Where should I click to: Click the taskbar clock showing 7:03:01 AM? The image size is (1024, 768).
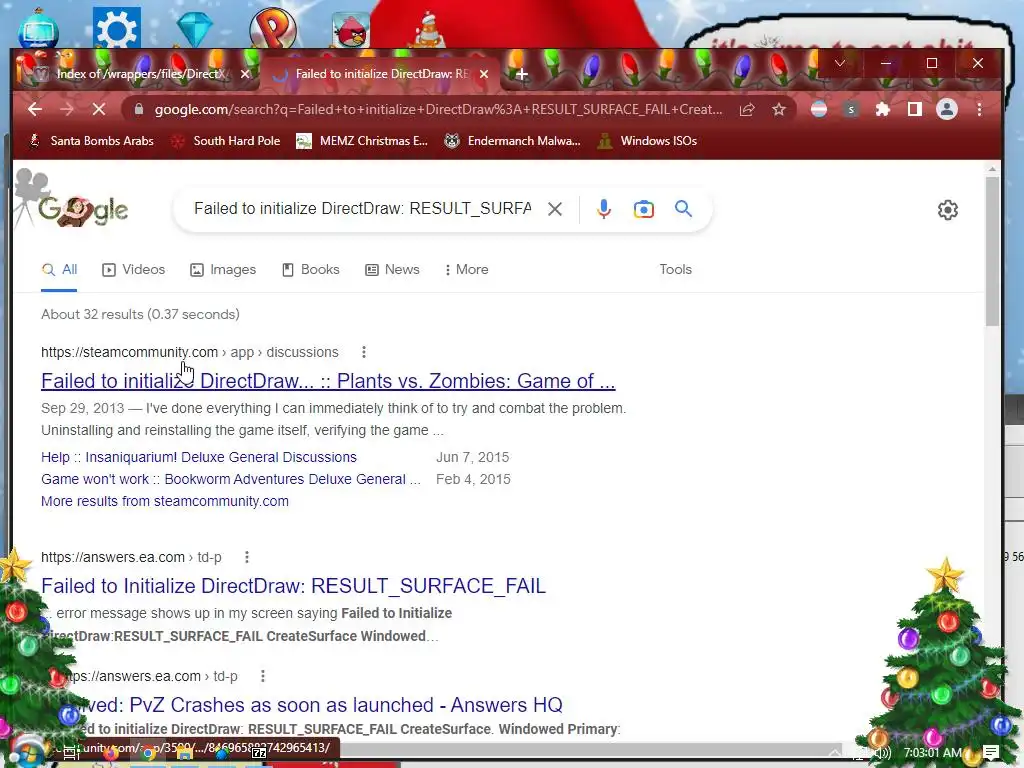(933, 753)
